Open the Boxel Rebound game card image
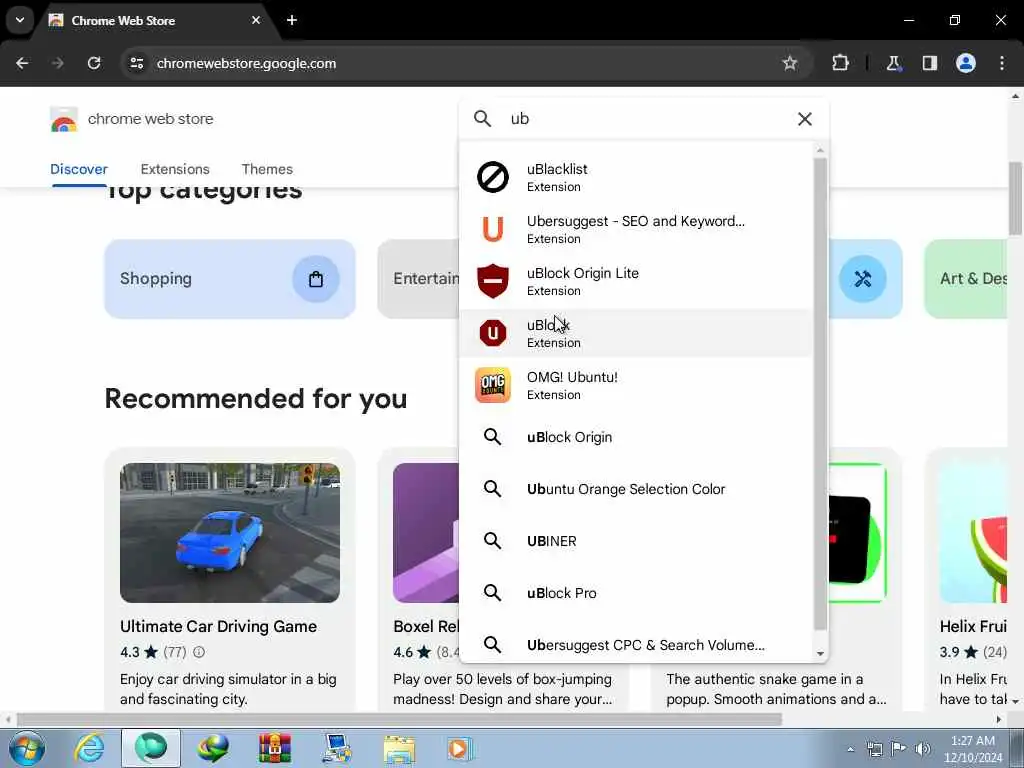The height and width of the screenshot is (768, 1024). click(x=426, y=533)
